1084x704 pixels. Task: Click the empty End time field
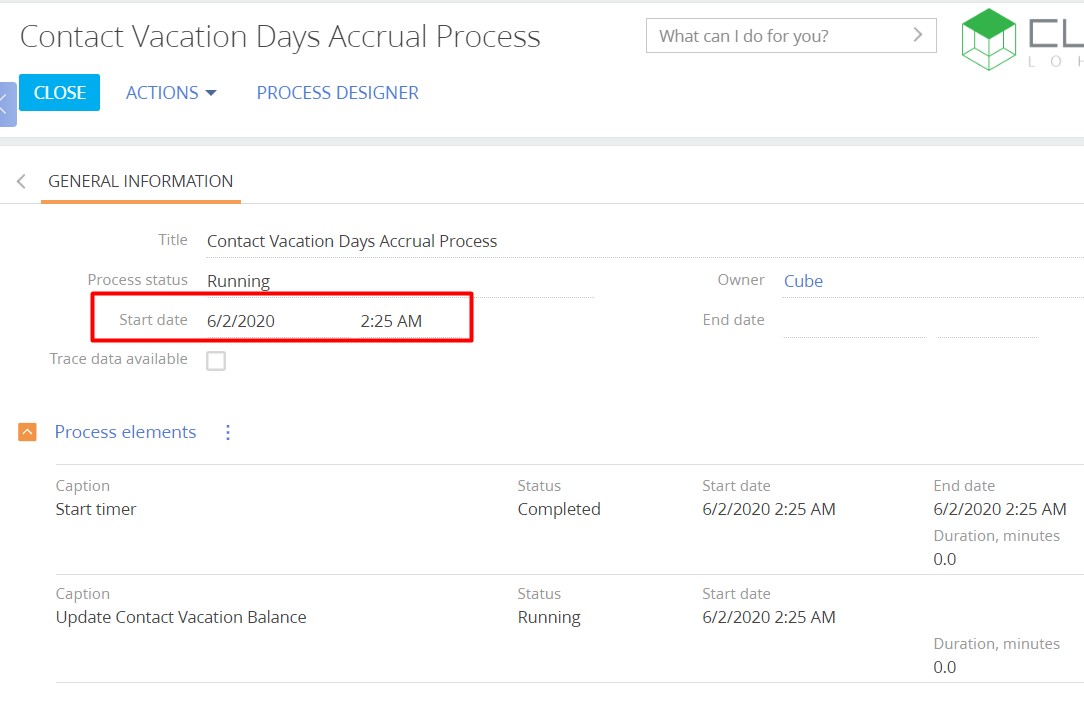click(x=987, y=321)
